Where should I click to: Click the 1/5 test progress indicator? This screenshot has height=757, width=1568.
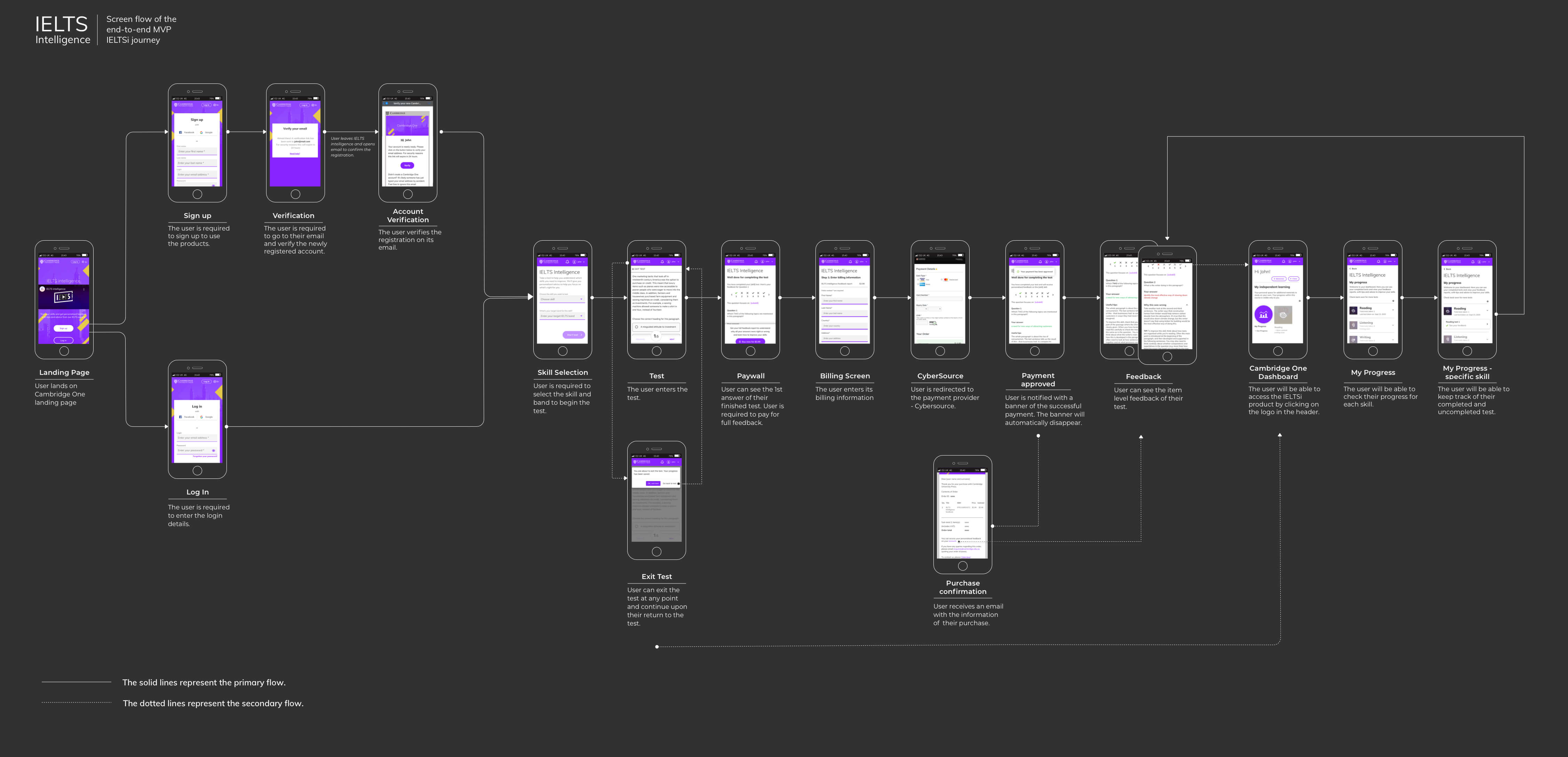(x=656, y=336)
